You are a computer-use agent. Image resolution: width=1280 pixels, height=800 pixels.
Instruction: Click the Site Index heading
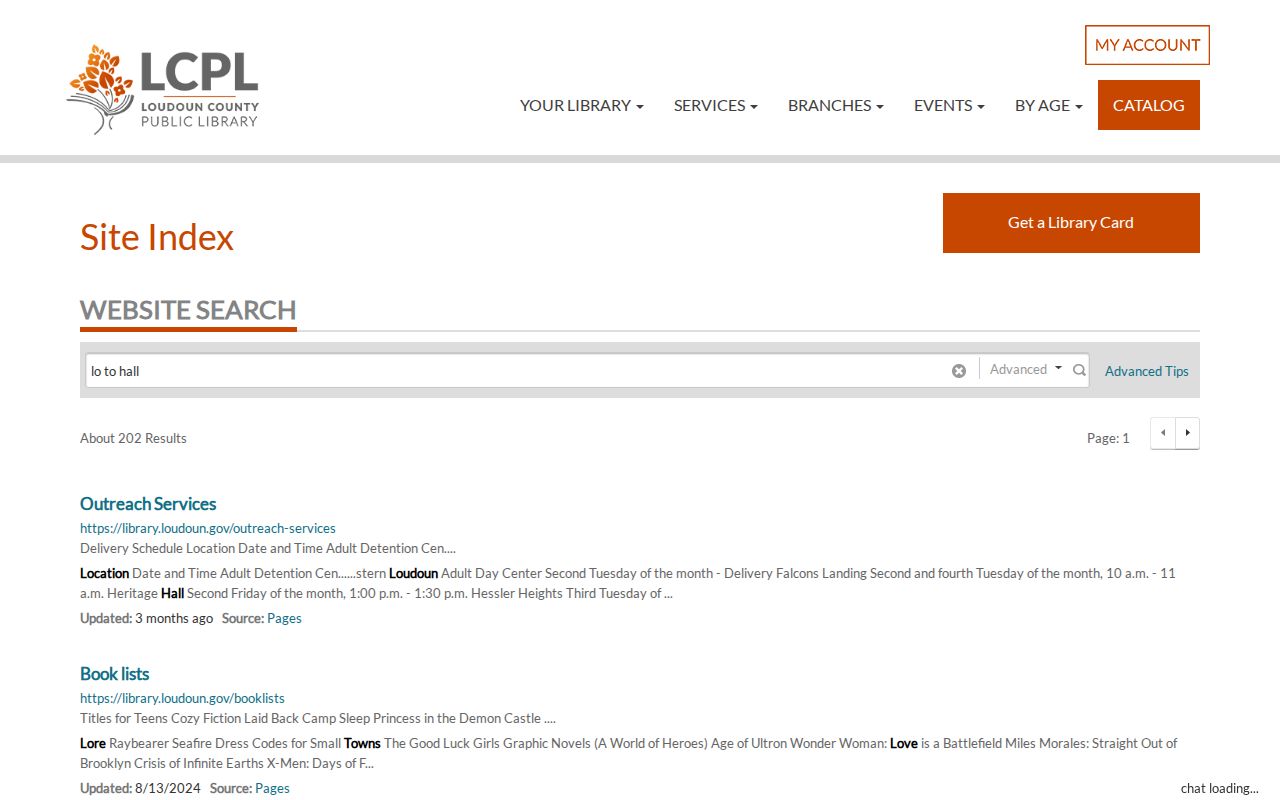[x=157, y=237]
